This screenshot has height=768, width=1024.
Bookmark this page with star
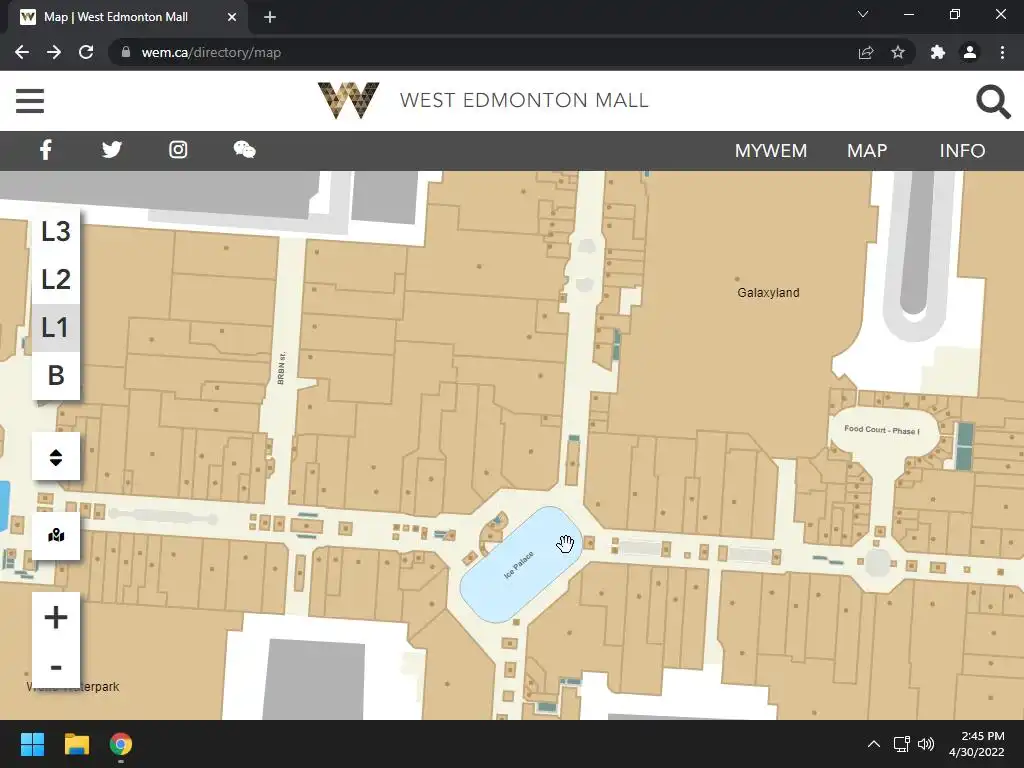[x=898, y=52]
